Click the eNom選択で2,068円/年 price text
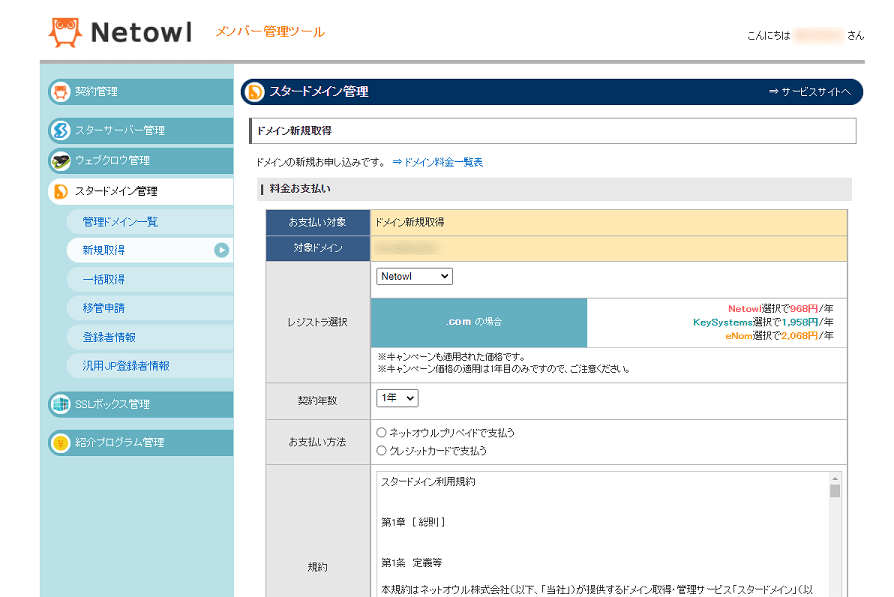The image size is (894, 597). click(779, 336)
